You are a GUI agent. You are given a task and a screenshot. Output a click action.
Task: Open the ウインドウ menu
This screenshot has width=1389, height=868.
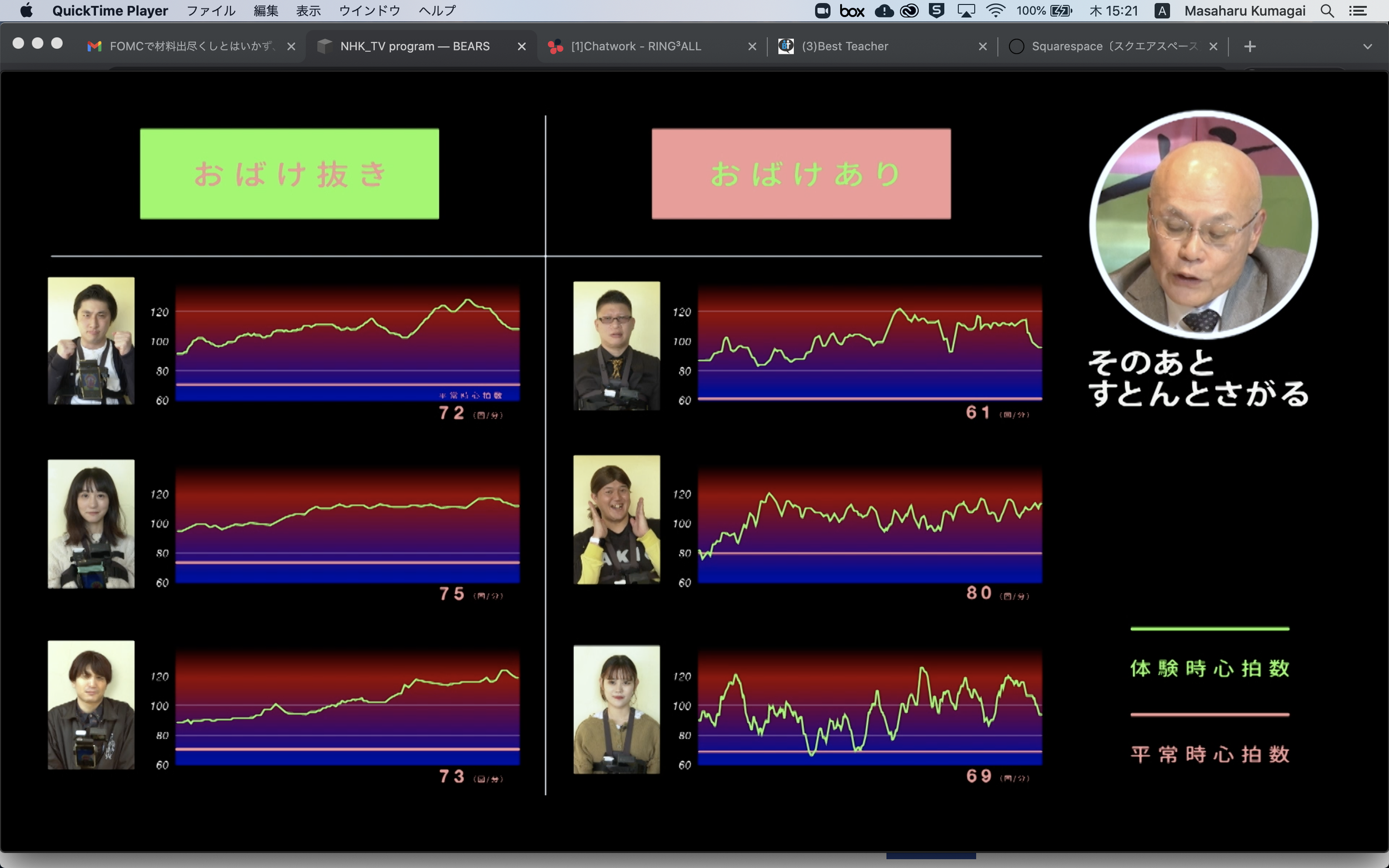point(369,11)
